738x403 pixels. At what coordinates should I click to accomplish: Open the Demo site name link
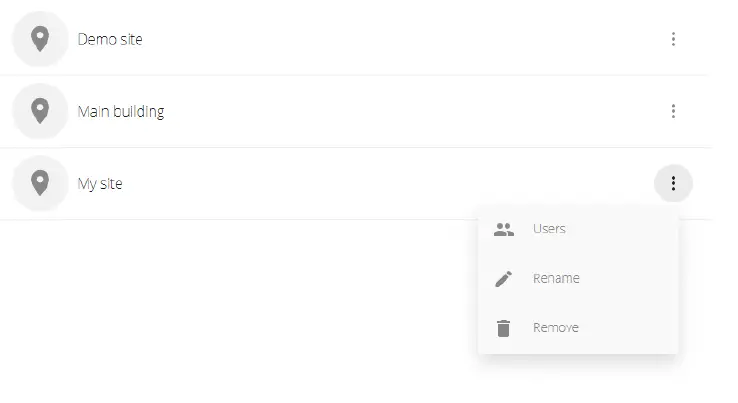point(110,40)
